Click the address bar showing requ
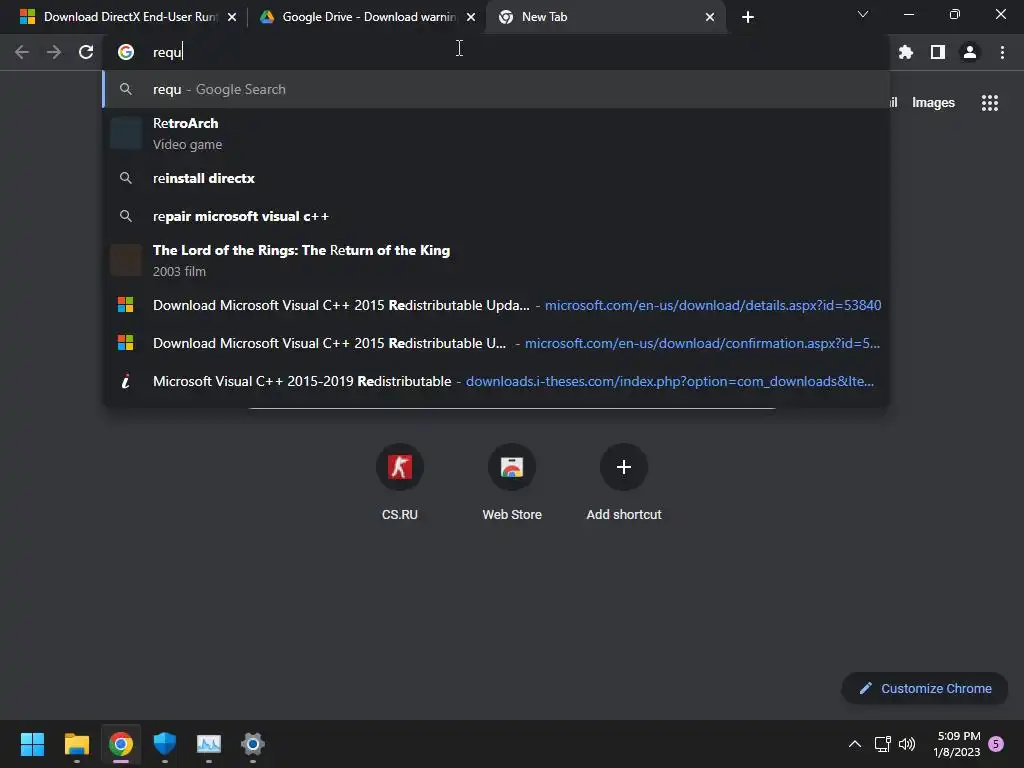This screenshot has height=768, width=1024. [496, 52]
